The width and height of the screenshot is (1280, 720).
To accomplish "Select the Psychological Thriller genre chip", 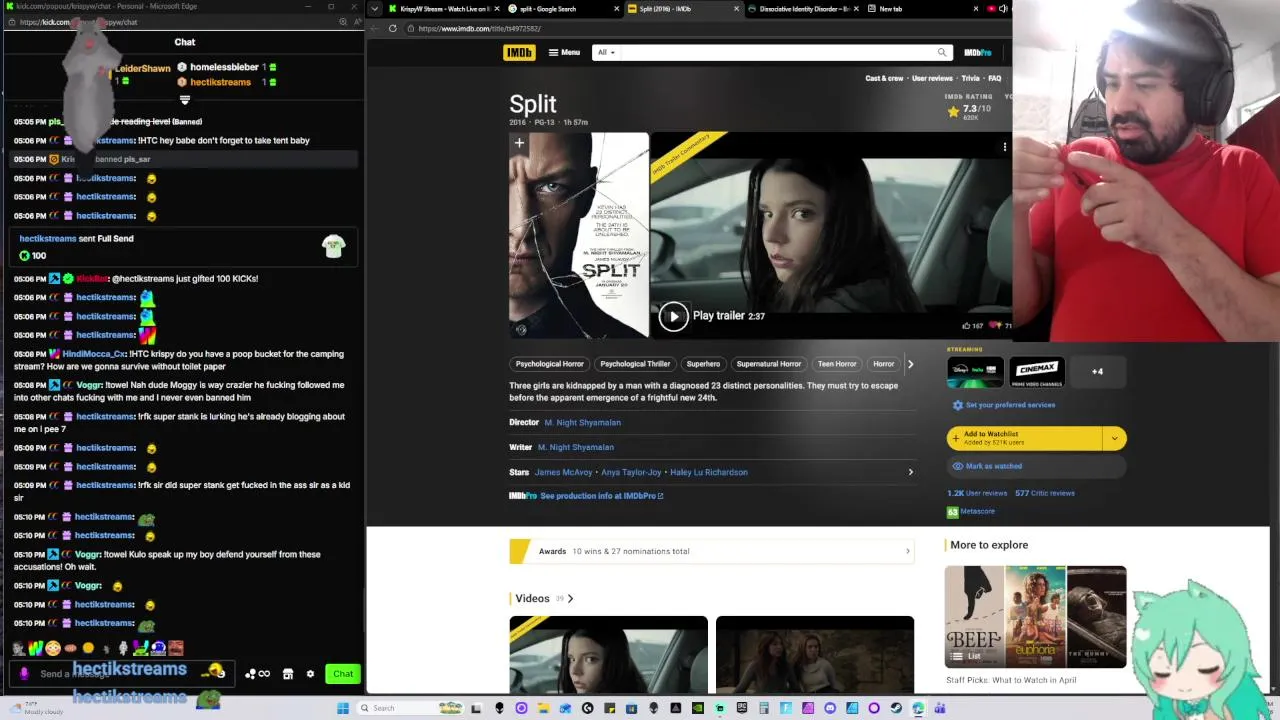I will coord(635,364).
